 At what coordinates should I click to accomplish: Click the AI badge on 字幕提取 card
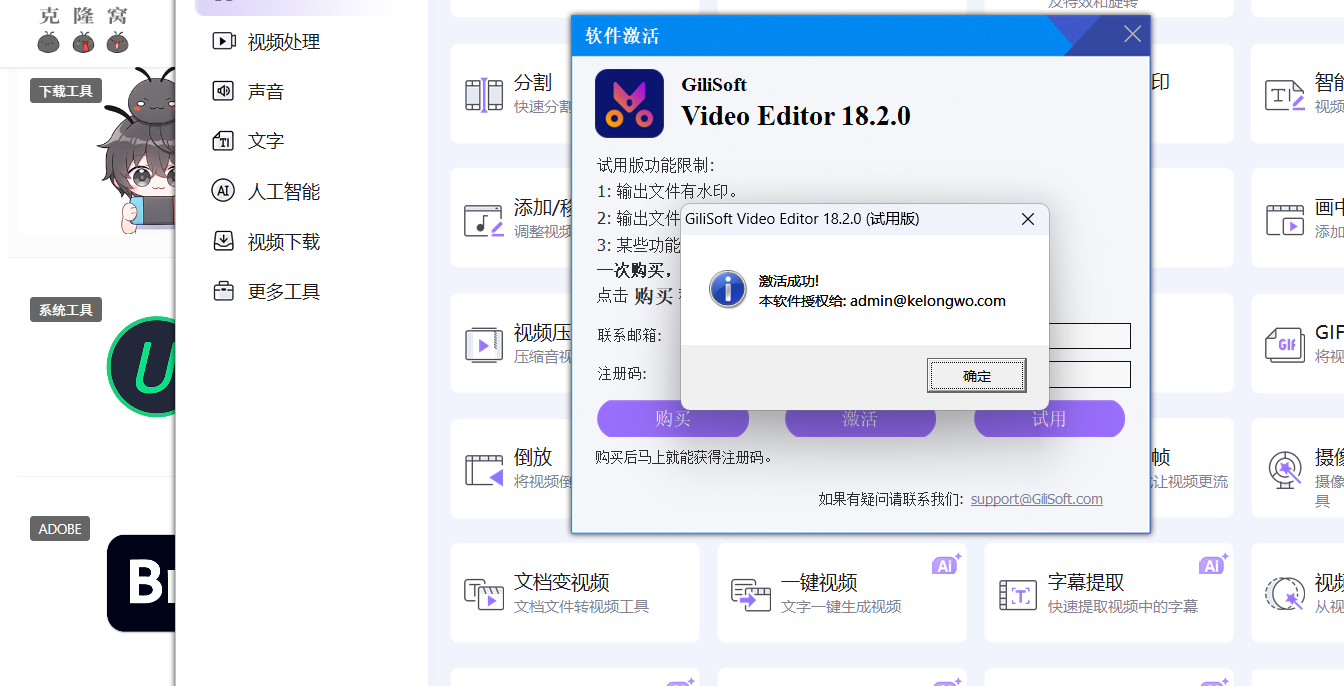tap(1213, 564)
